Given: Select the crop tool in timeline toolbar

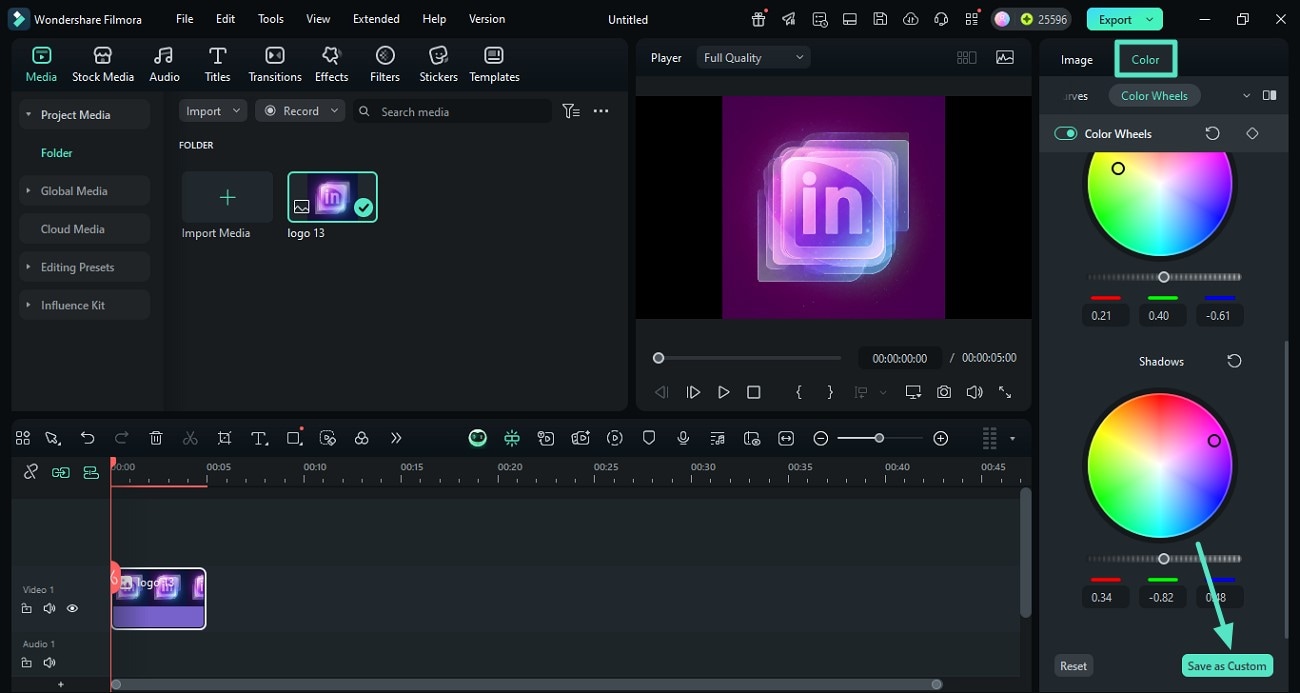Looking at the screenshot, I should click(x=224, y=438).
